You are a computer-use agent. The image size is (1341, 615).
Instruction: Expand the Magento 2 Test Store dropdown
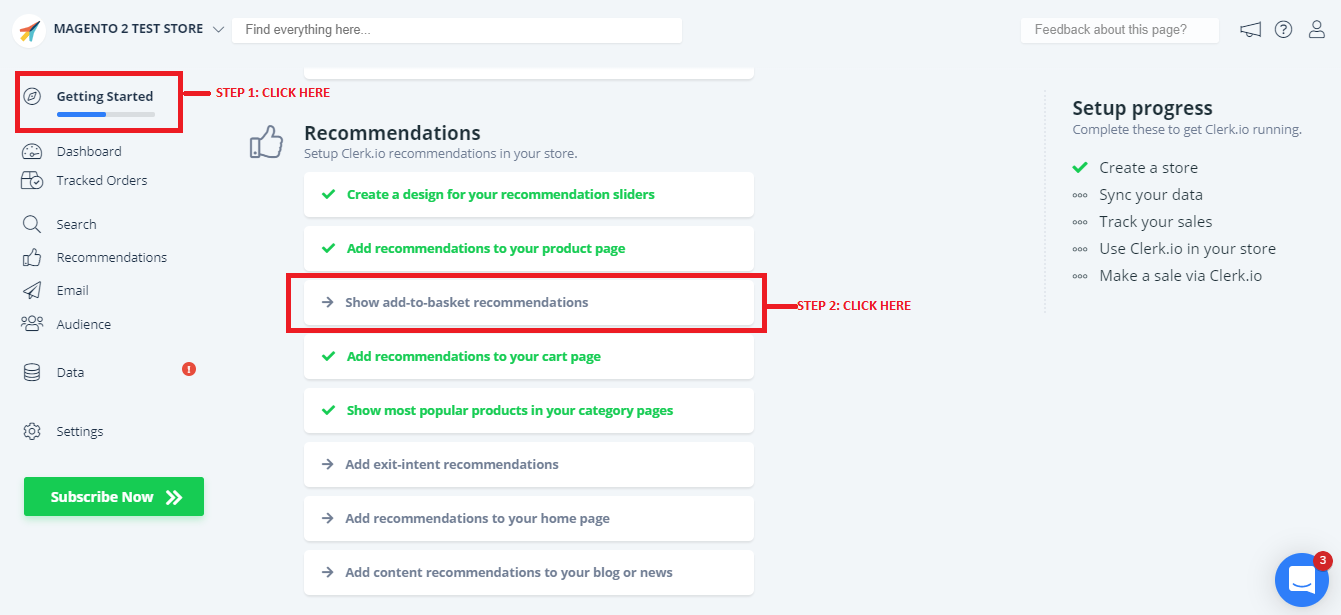pyautogui.click(x=218, y=30)
